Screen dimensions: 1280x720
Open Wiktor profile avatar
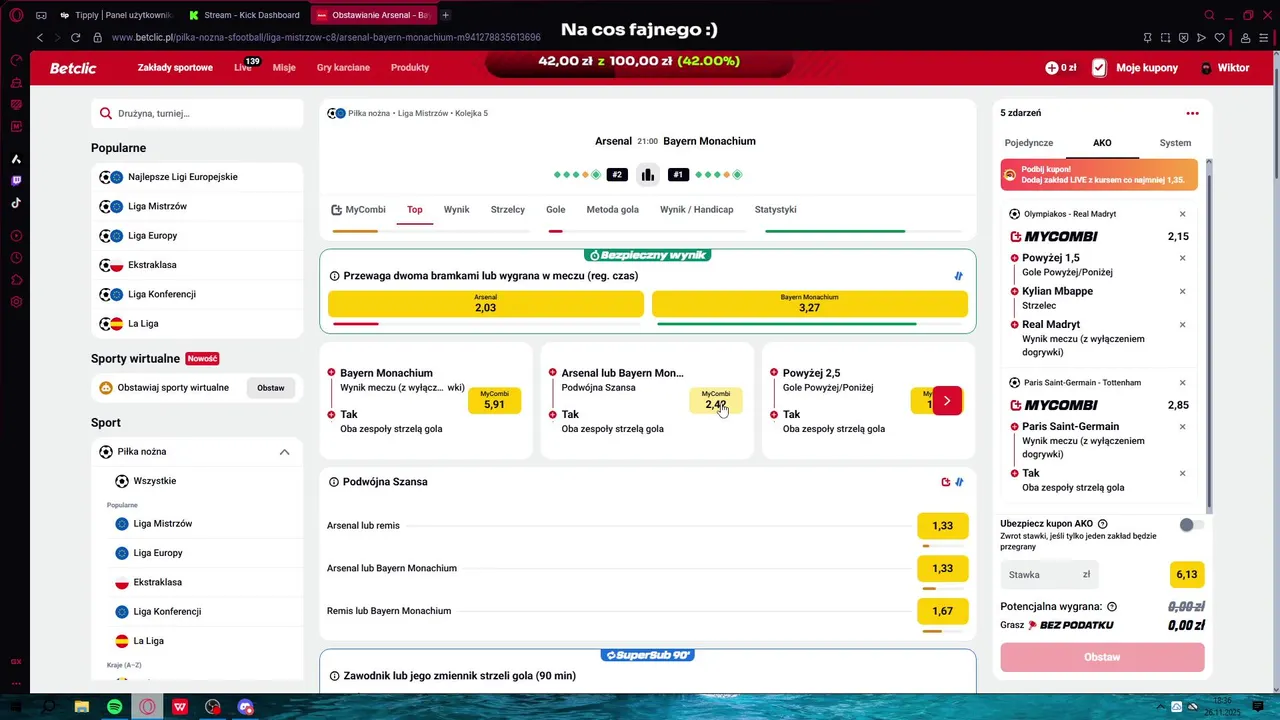(x=1206, y=68)
